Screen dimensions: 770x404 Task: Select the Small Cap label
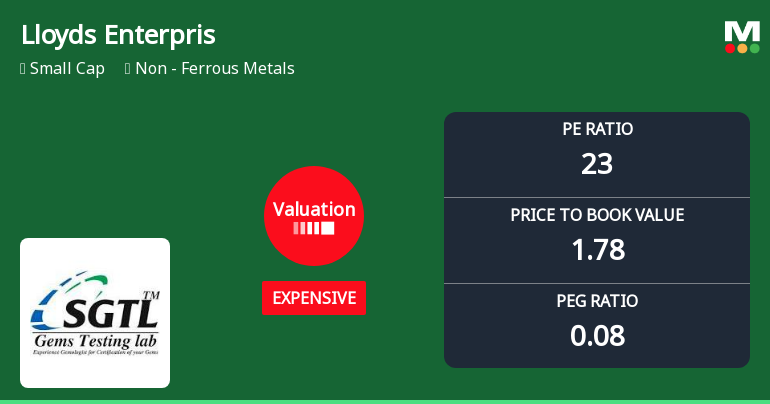pyautogui.click(x=67, y=69)
